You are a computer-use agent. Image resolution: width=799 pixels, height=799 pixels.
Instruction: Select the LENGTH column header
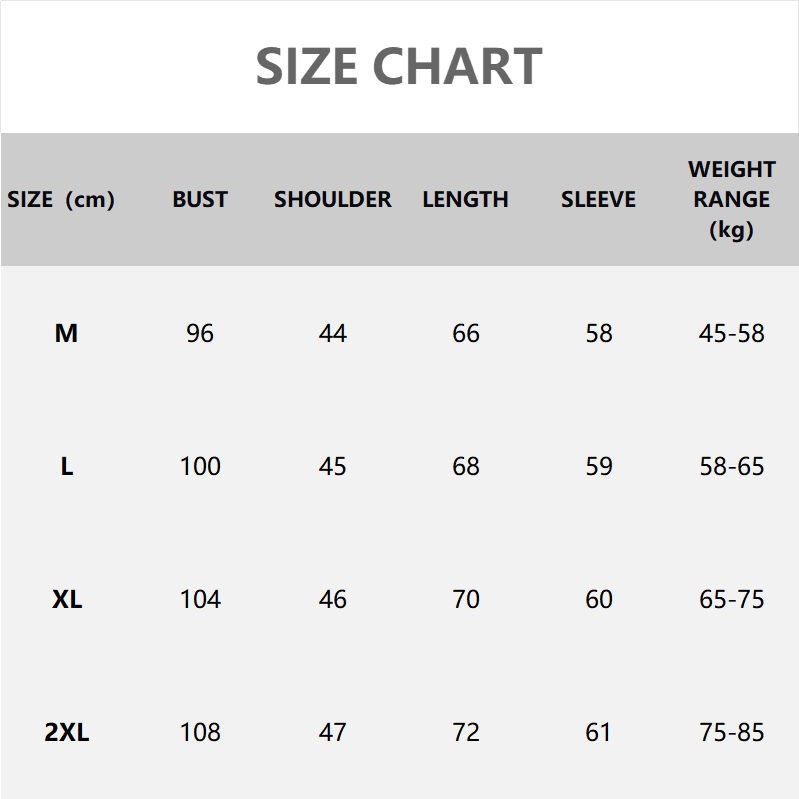coord(465,199)
